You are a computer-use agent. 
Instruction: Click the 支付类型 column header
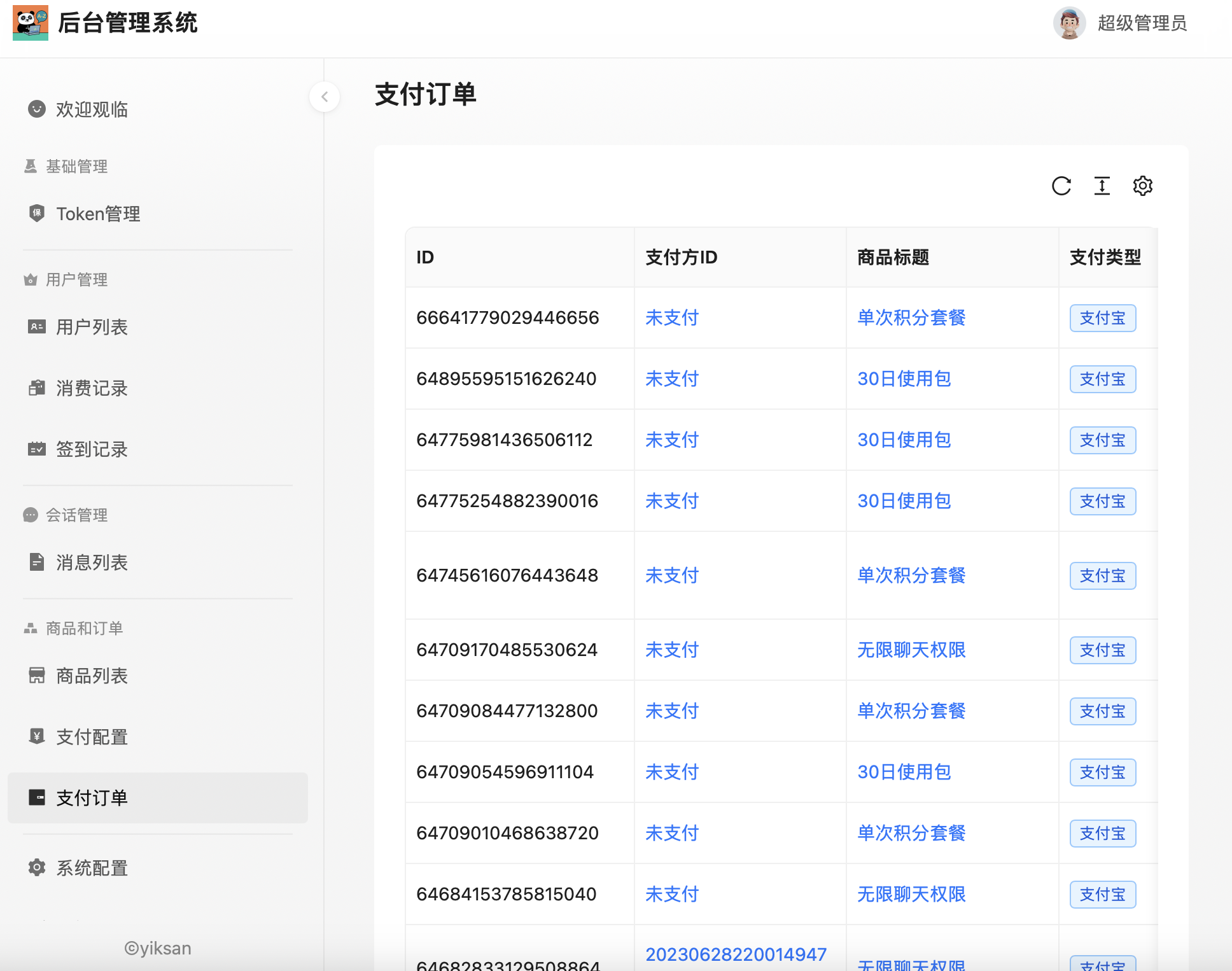coord(1108,257)
